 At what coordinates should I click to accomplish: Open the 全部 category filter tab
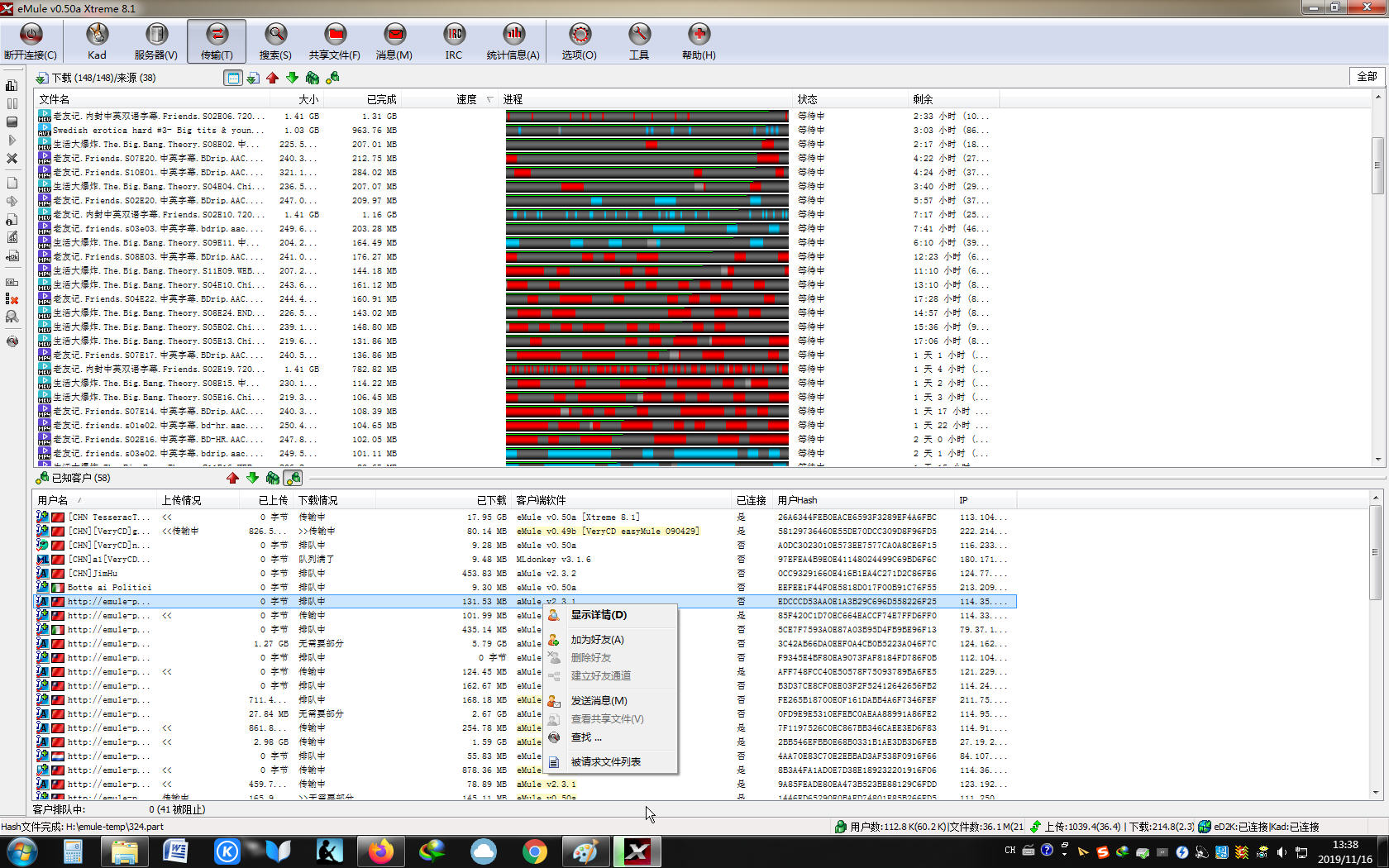(x=1367, y=76)
